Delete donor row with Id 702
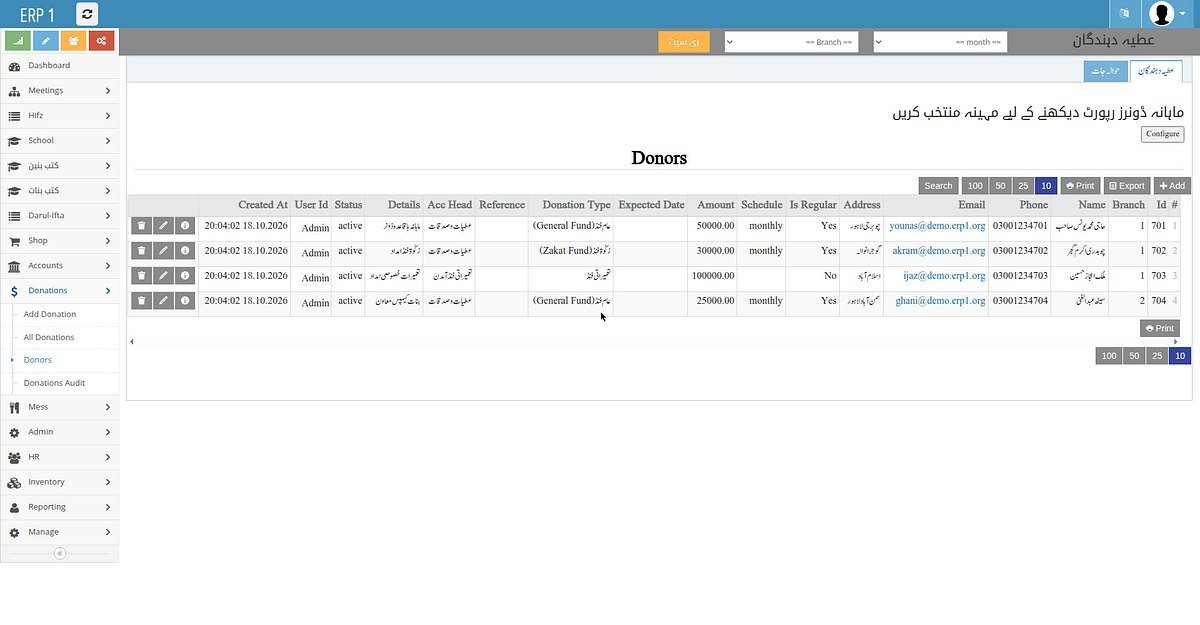 coord(141,251)
